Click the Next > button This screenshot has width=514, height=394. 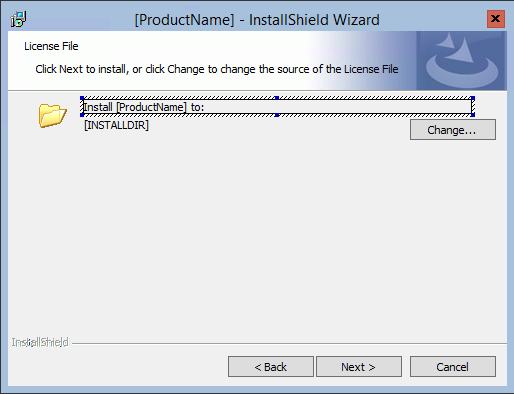coord(359,367)
